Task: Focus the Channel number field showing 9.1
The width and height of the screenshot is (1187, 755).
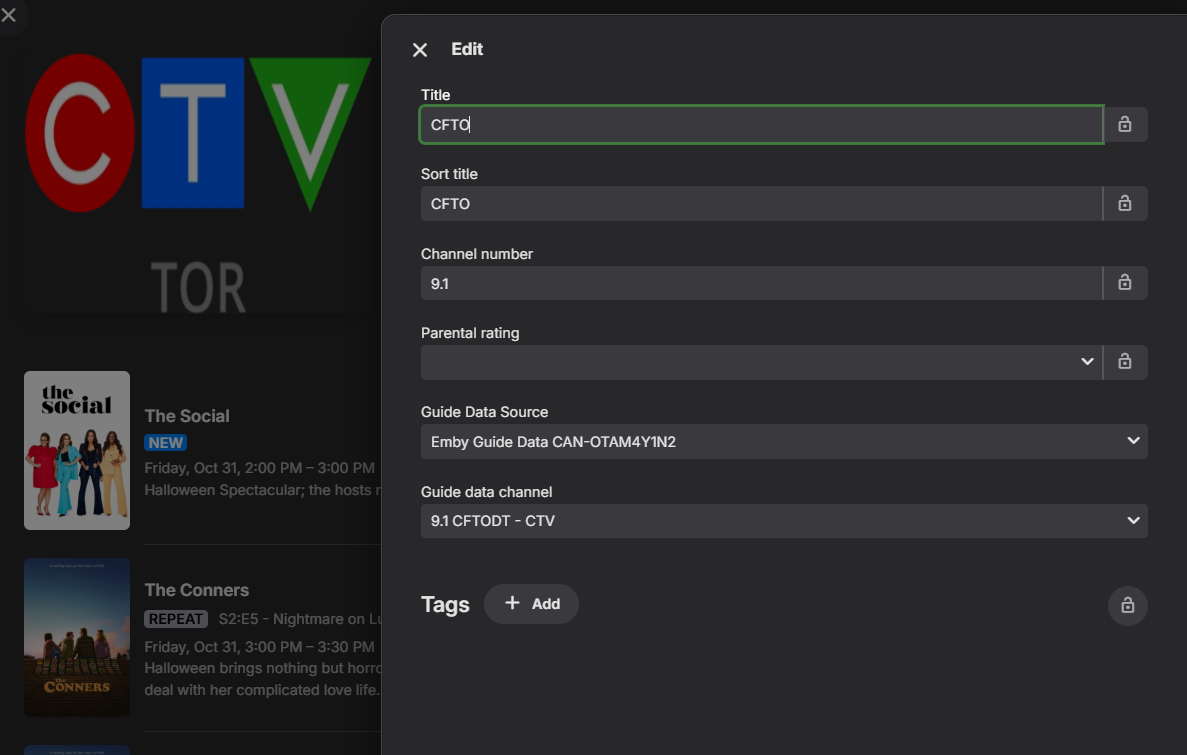Action: (x=761, y=283)
